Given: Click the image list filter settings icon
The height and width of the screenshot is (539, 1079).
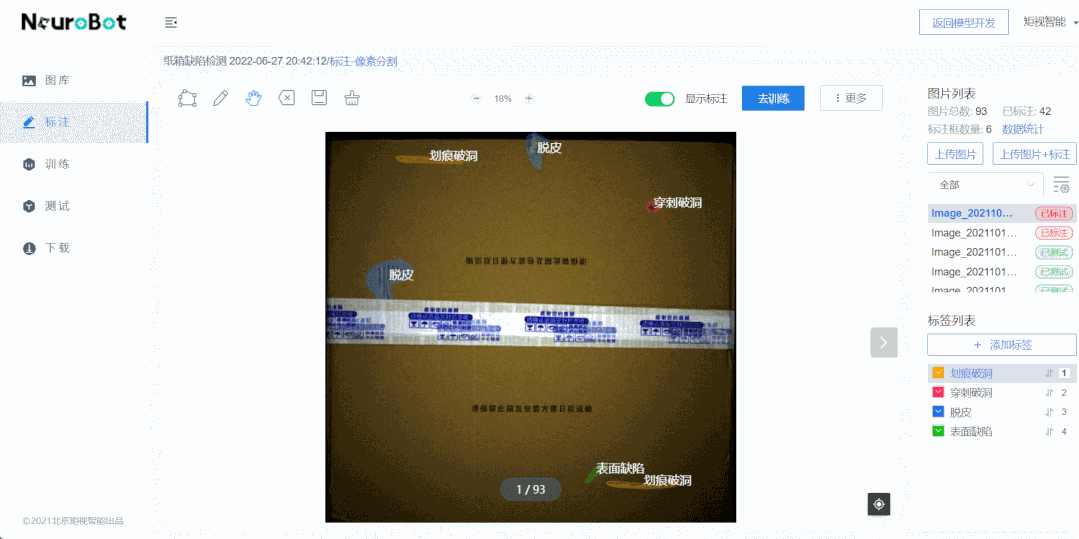Looking at the screenshot, I should (1061, 185).
